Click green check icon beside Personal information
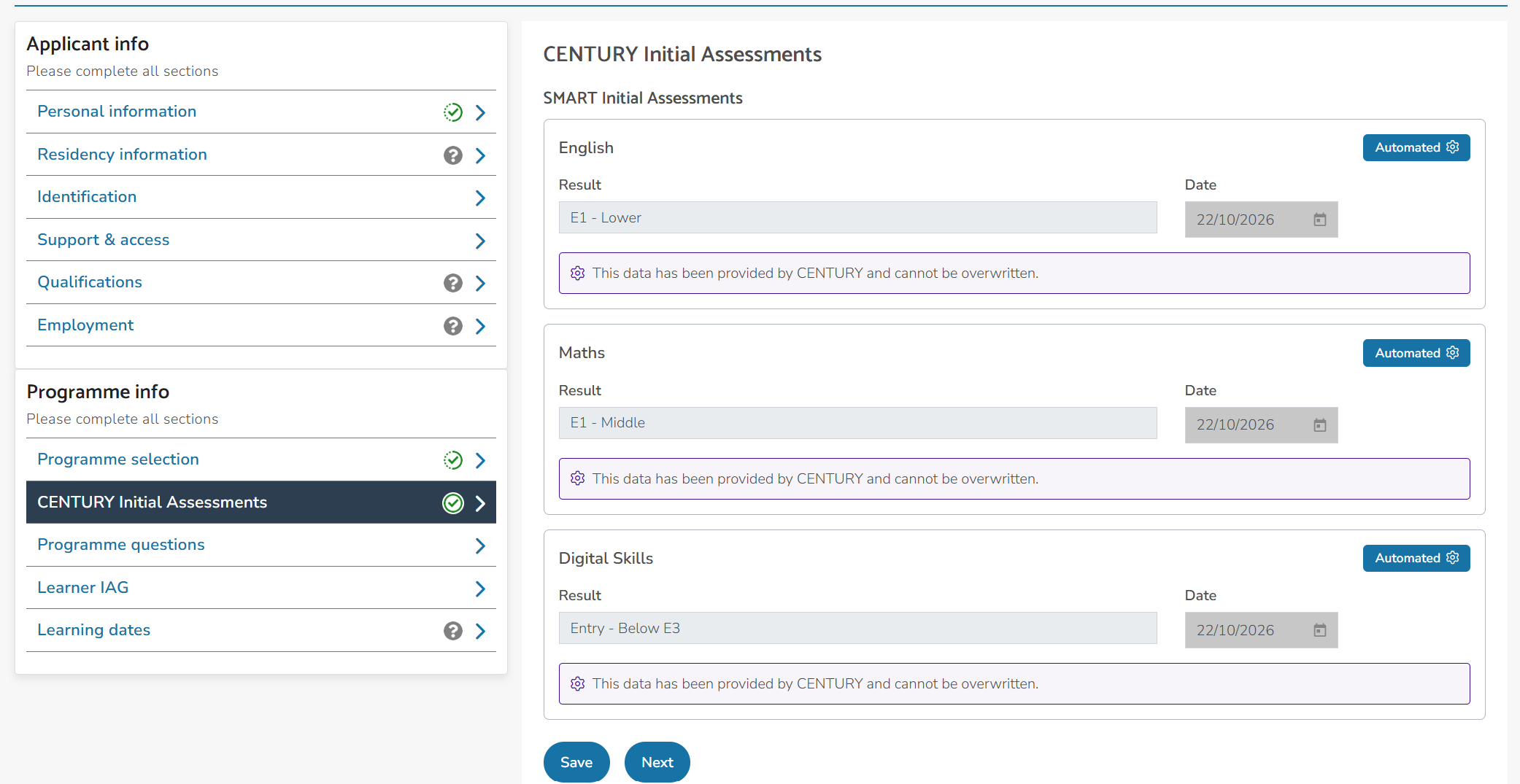 click(453, 112)
